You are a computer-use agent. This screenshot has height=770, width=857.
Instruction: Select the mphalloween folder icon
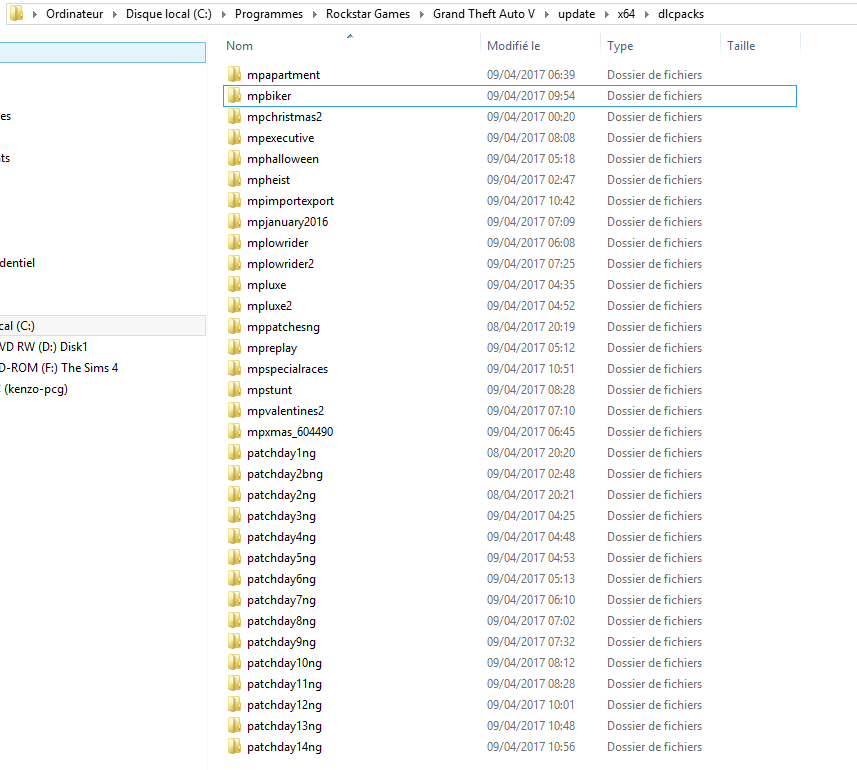(234, 158)
